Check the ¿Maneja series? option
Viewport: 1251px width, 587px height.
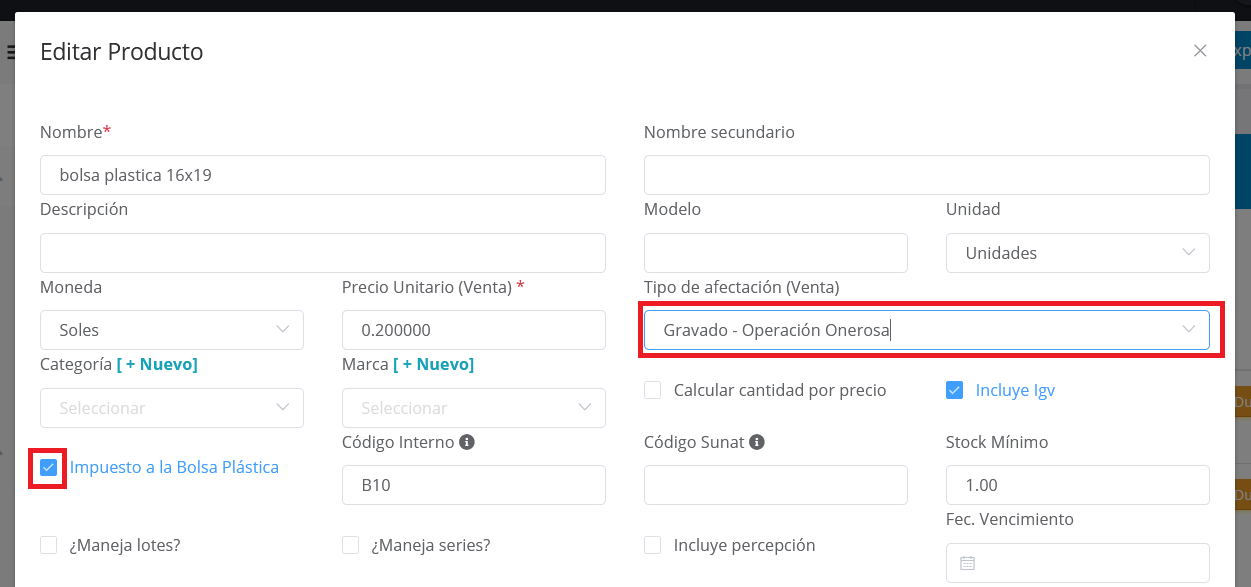tap(350, 545)
